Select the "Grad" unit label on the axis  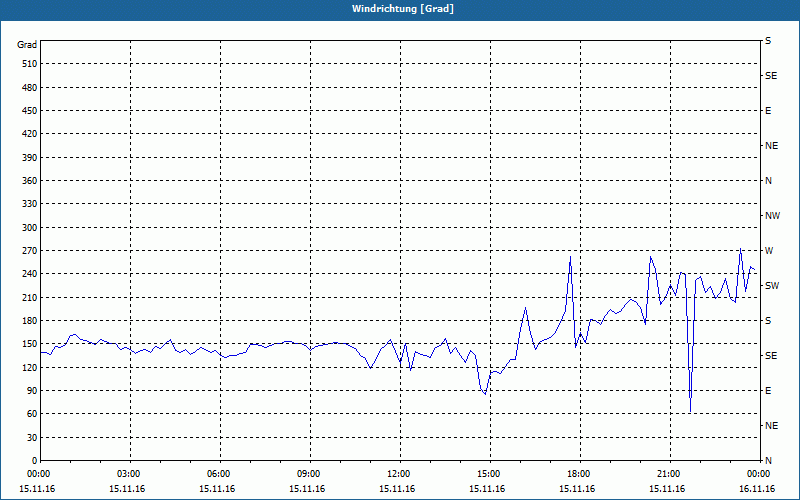click(x=27, y=45)
